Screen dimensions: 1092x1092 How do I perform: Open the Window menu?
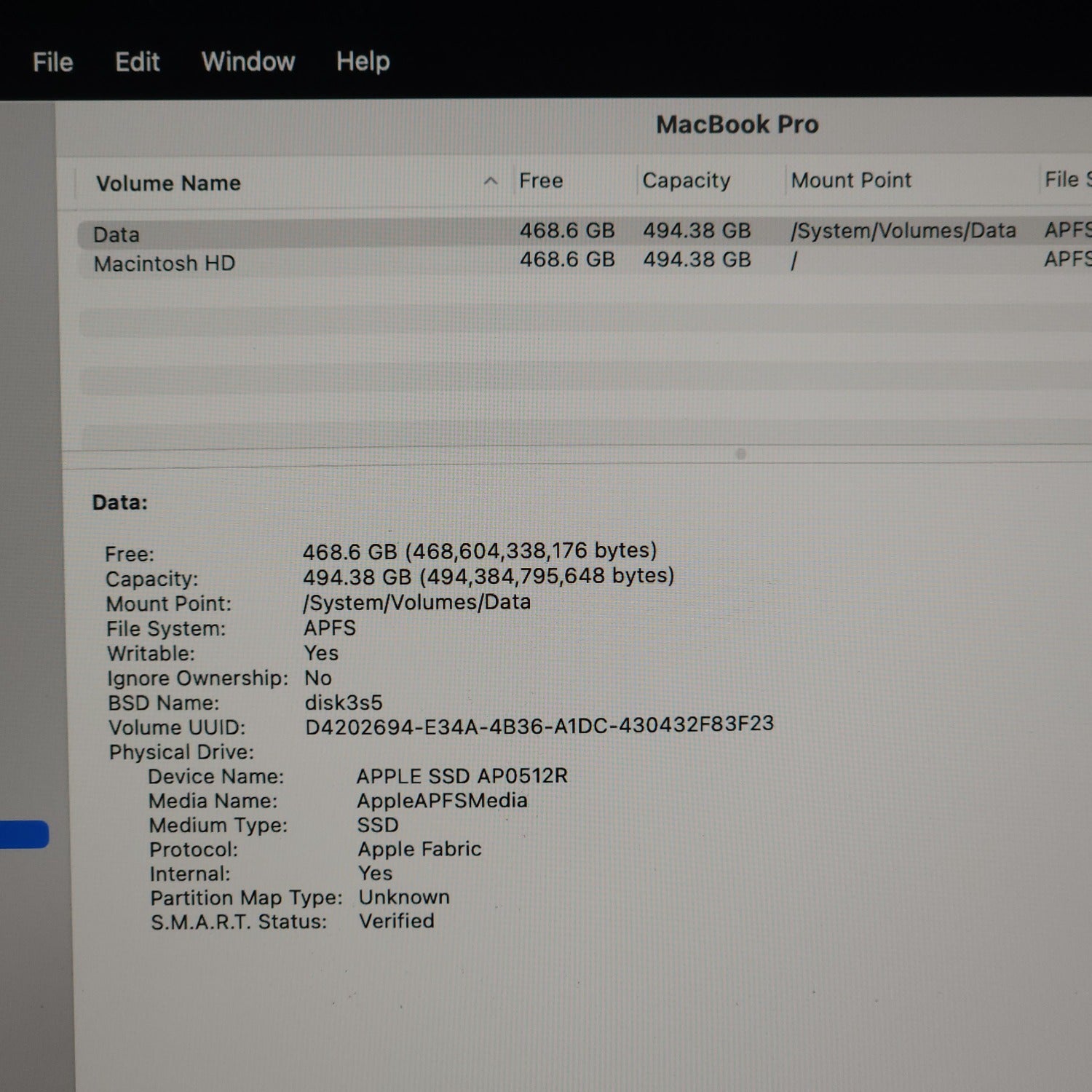[248, 61]
